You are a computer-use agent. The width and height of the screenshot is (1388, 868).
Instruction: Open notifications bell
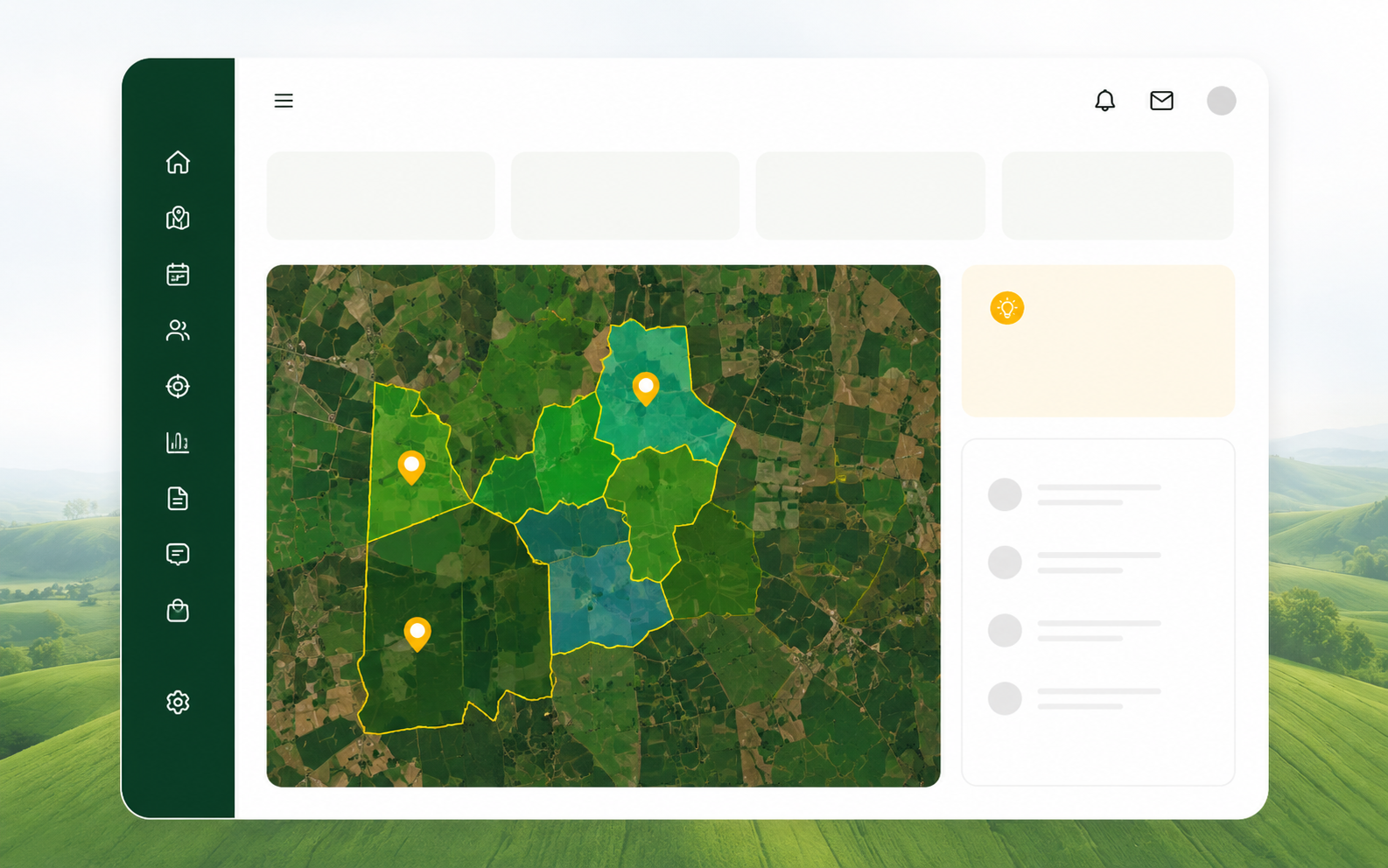1105,101
